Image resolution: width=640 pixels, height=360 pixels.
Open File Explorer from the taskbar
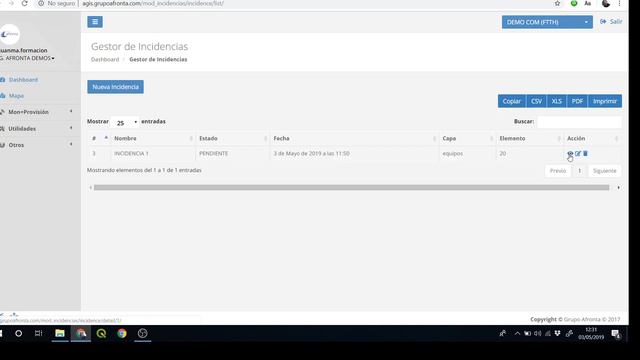coord(60,333)
